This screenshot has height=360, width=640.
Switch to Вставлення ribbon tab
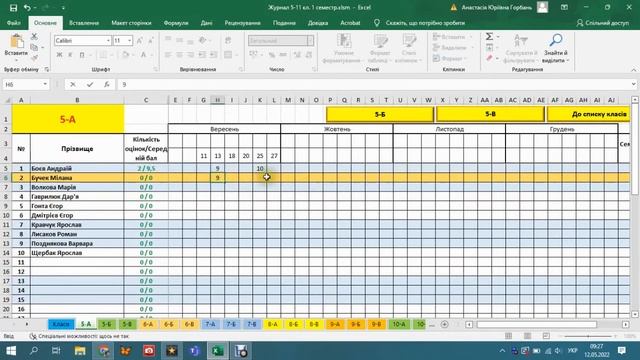[84, 23]
